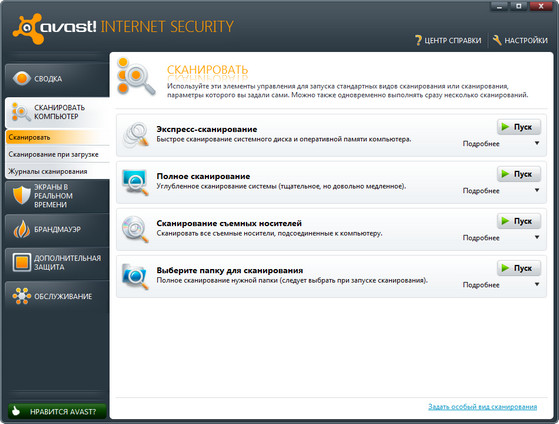Click the Сканировать компьютер magnifier icon
The width and height of the screenshot is (559, 424).
click(21, 112)
